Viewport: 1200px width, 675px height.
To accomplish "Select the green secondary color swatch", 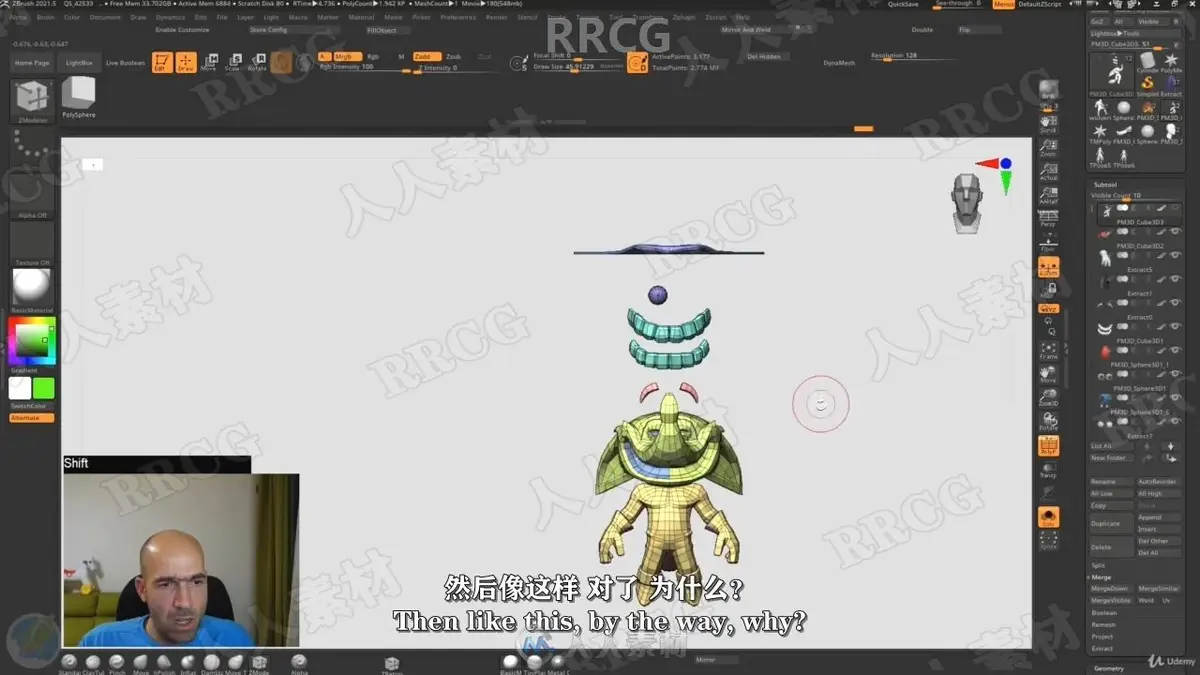I will [44, 388].
